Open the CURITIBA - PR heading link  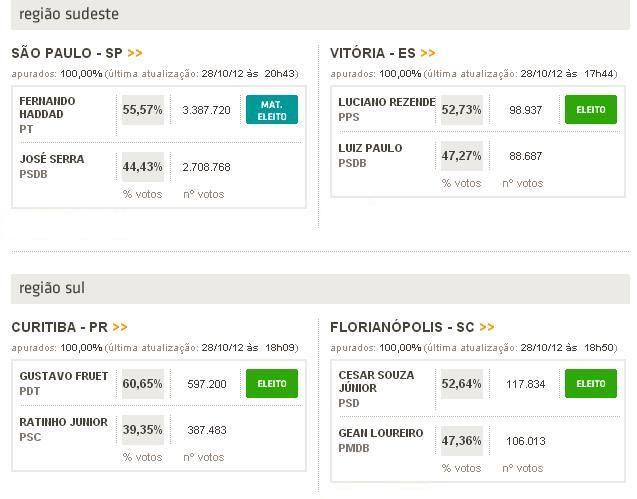point(60,327)
